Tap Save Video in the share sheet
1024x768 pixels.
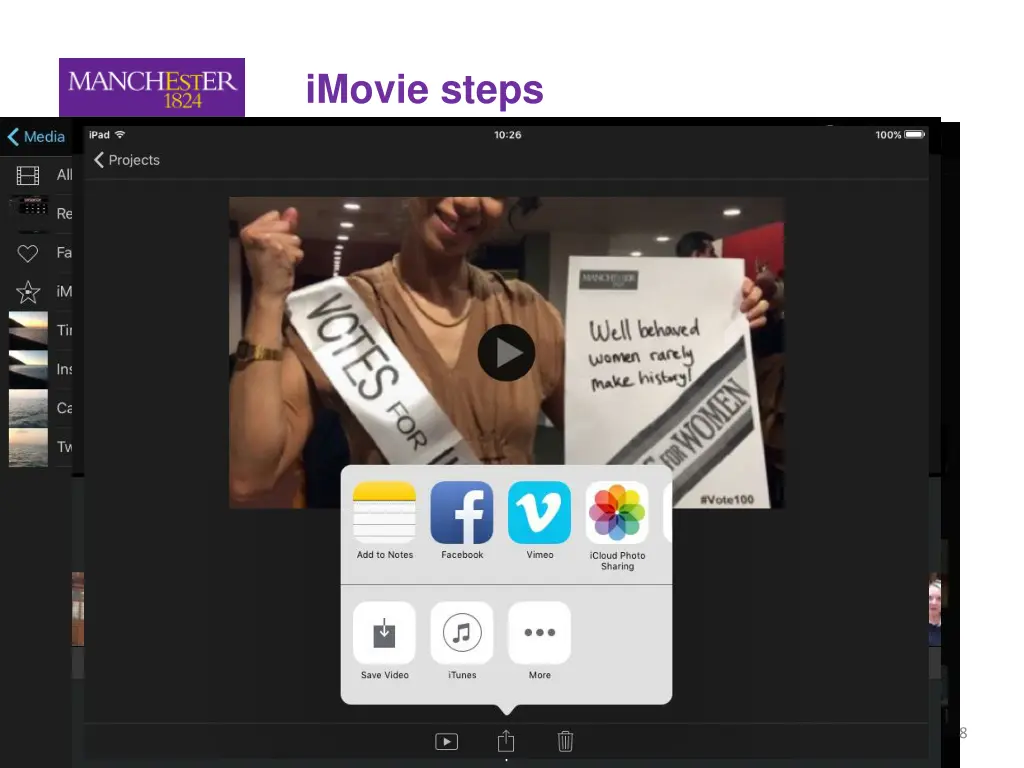tap(384, 633)
